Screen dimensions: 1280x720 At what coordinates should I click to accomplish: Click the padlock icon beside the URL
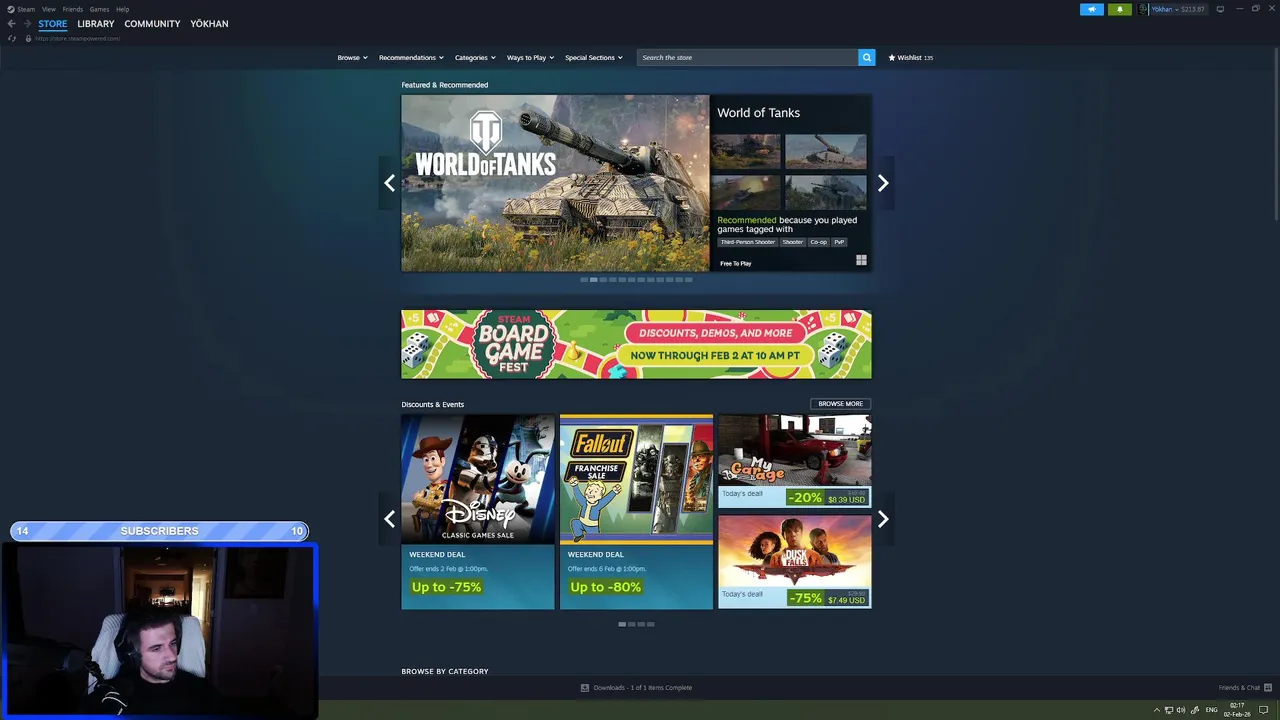coord(28,38)
